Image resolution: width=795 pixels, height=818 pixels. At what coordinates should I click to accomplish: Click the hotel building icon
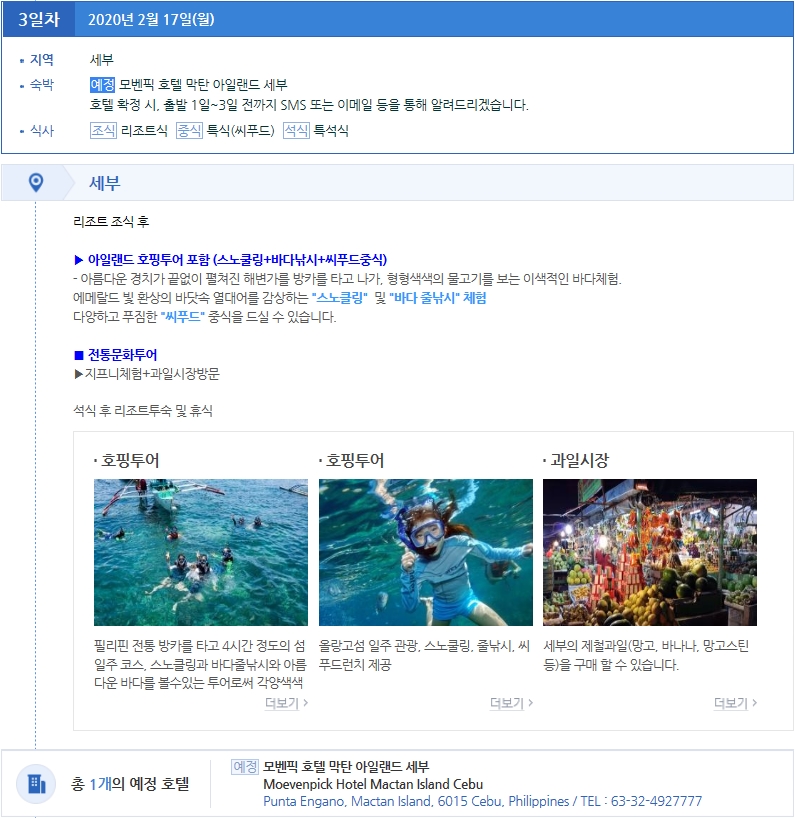tap(36, 783)
